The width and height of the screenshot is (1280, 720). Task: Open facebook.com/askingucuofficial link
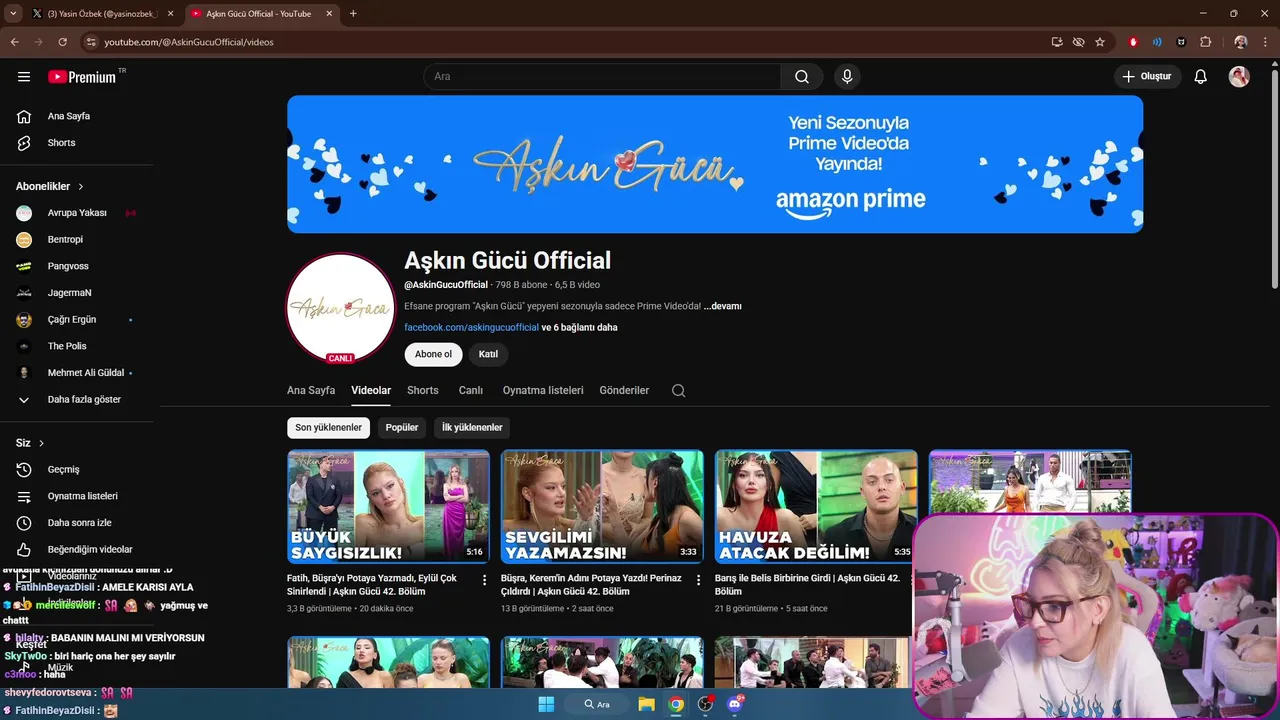(x=471, y=327)
